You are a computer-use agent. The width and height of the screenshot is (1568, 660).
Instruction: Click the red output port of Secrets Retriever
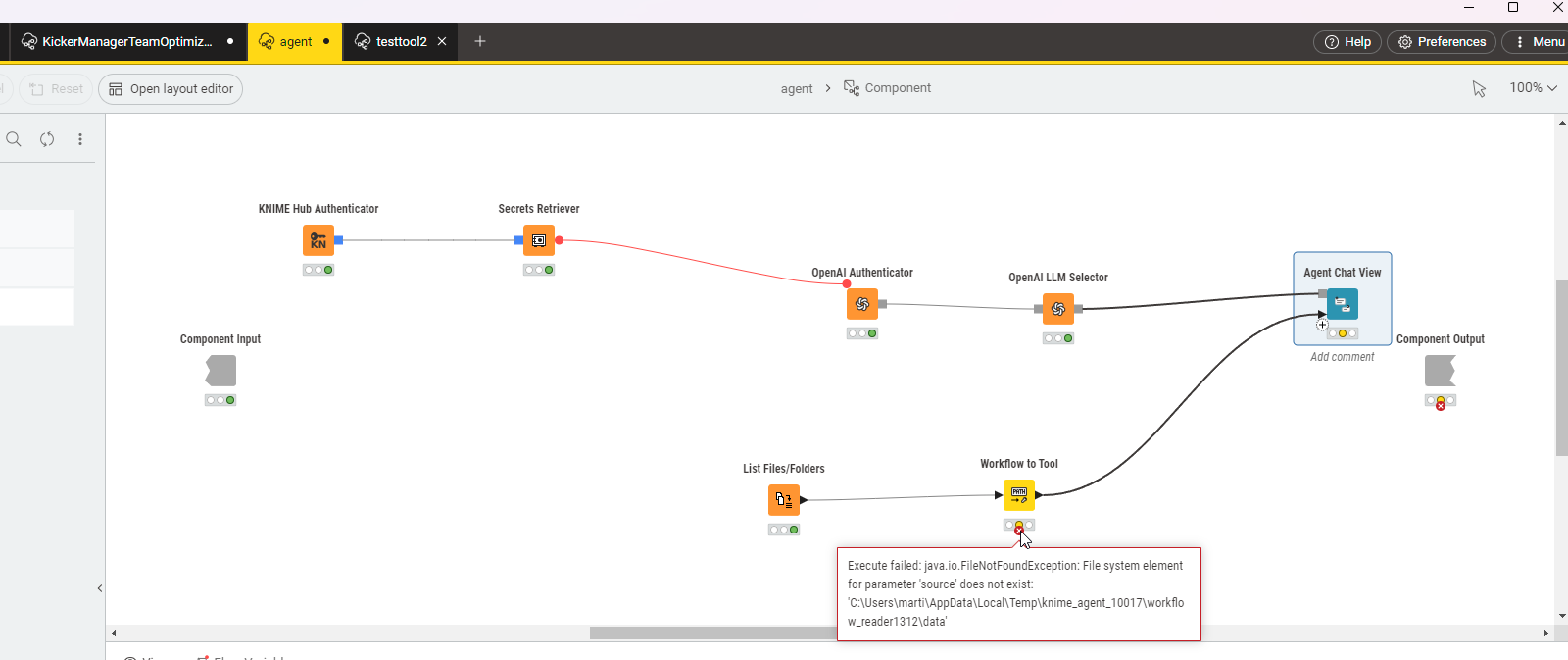pyautogui.click(x=560, y=240)
